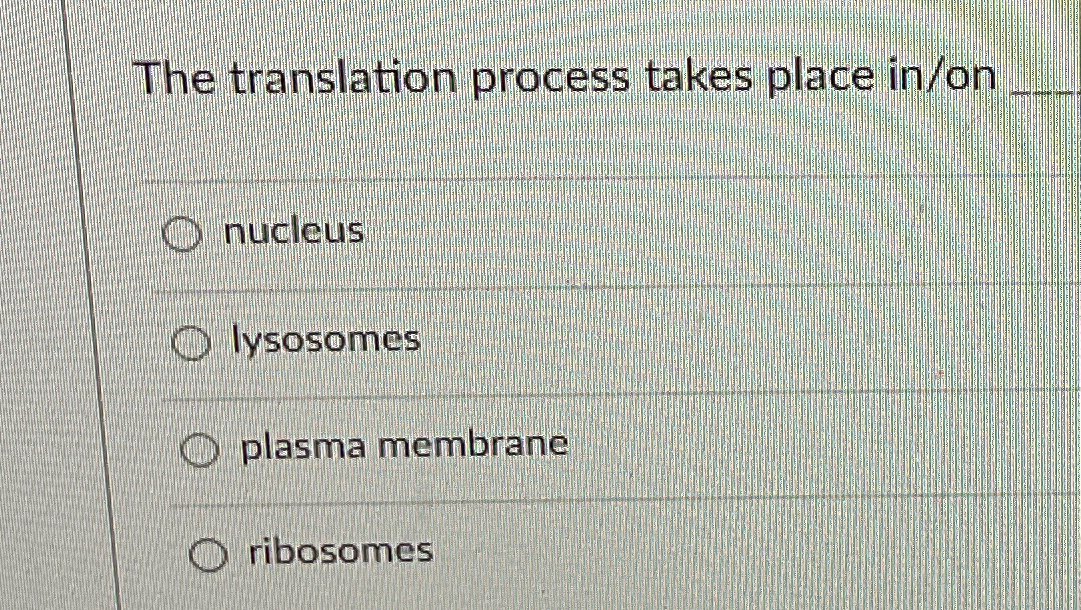
Task: Click the nucleus answer label
Action: [293, 233]
